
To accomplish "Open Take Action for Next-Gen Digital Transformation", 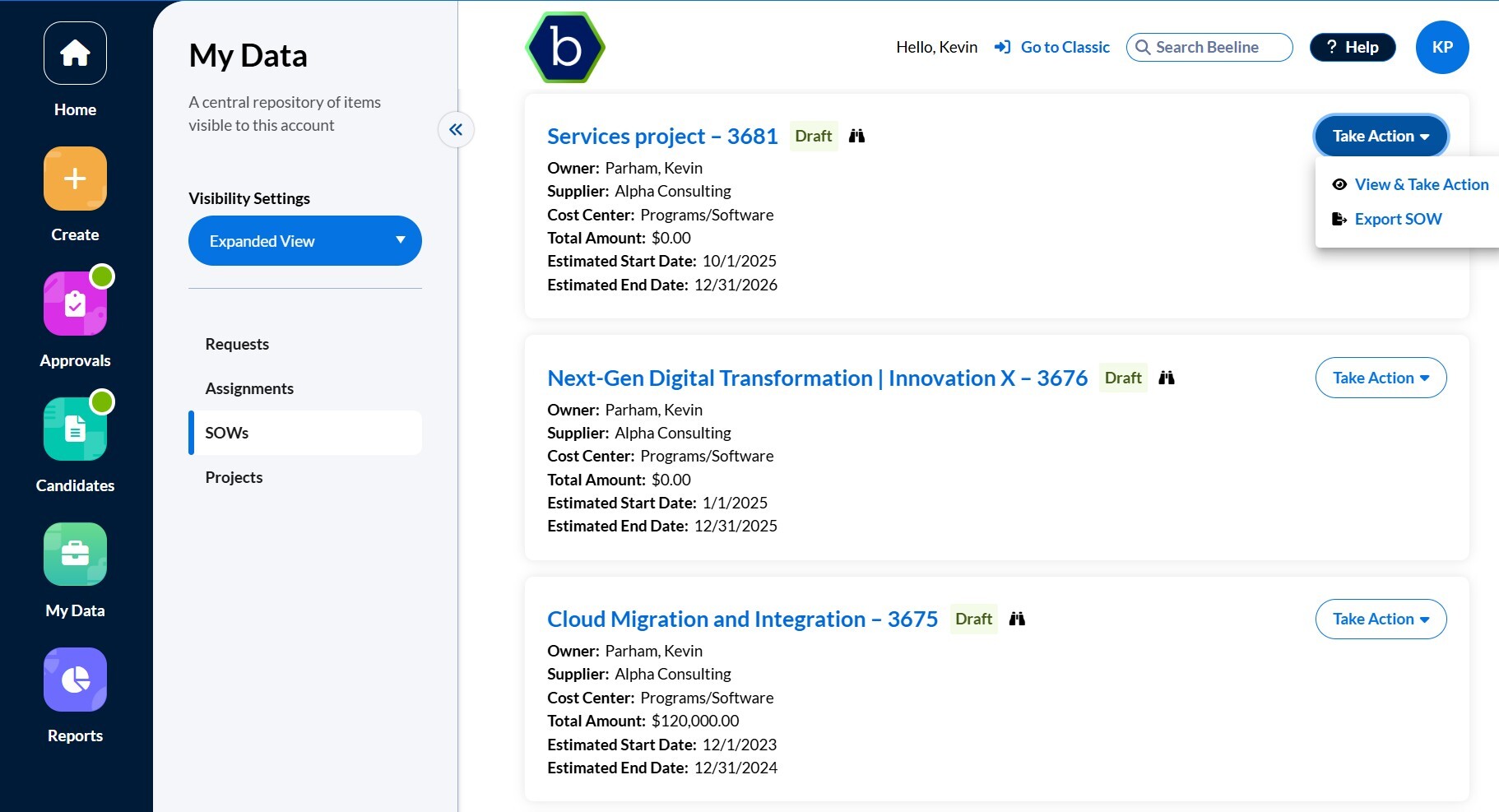I will pos(1381,378).
